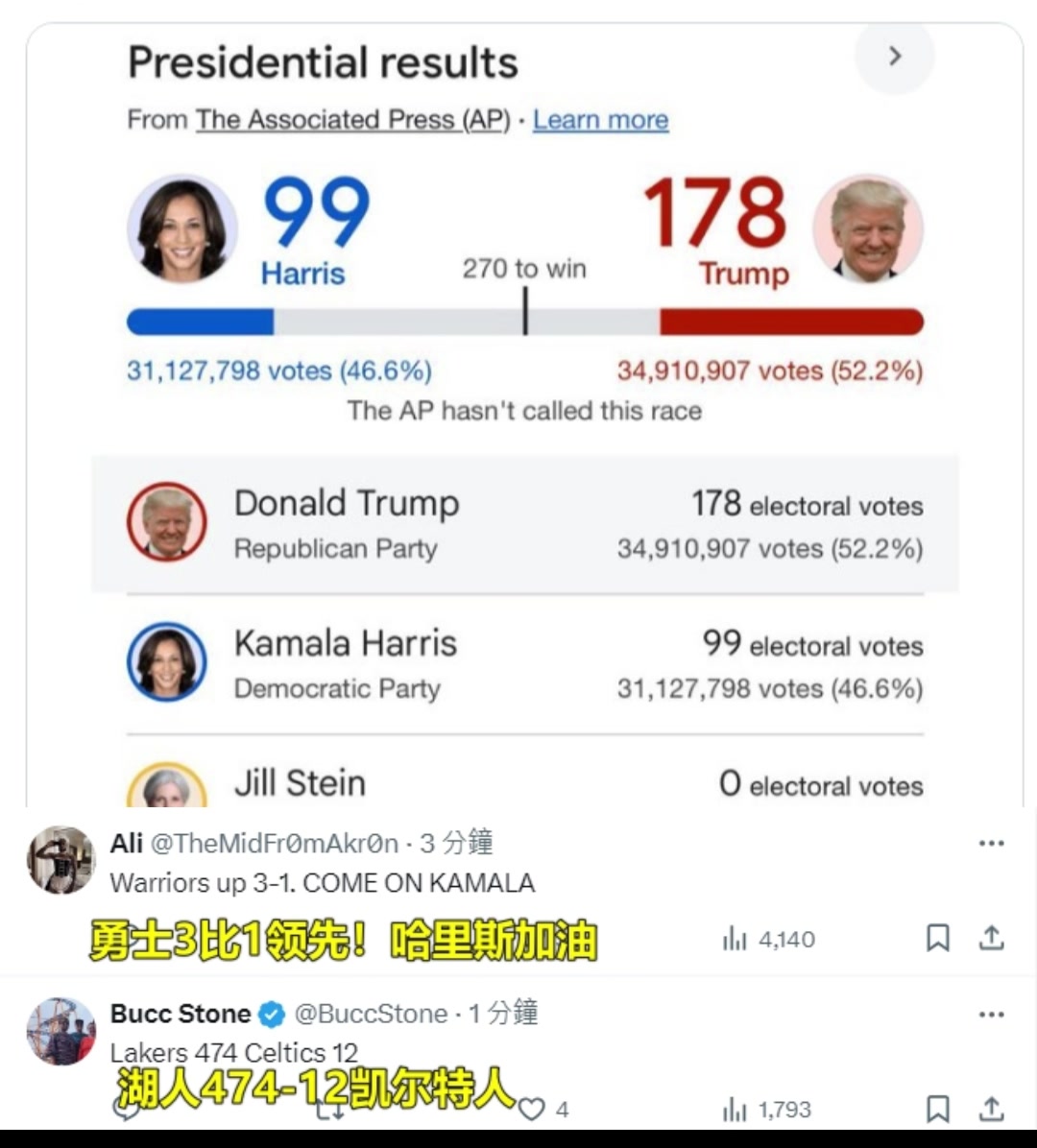Click Trump's large portrait photo
This screenshot has height=1148, width=1037.
pyautogui.click(x=868, y=228)
